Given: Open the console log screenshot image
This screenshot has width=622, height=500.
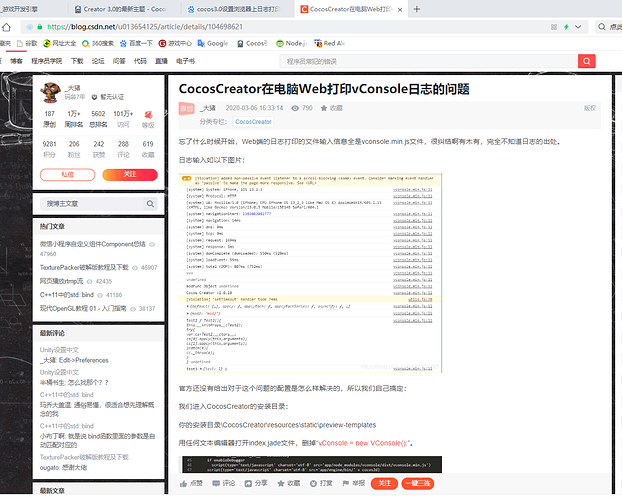Looking at the screenshot, I should click(310, 273).
